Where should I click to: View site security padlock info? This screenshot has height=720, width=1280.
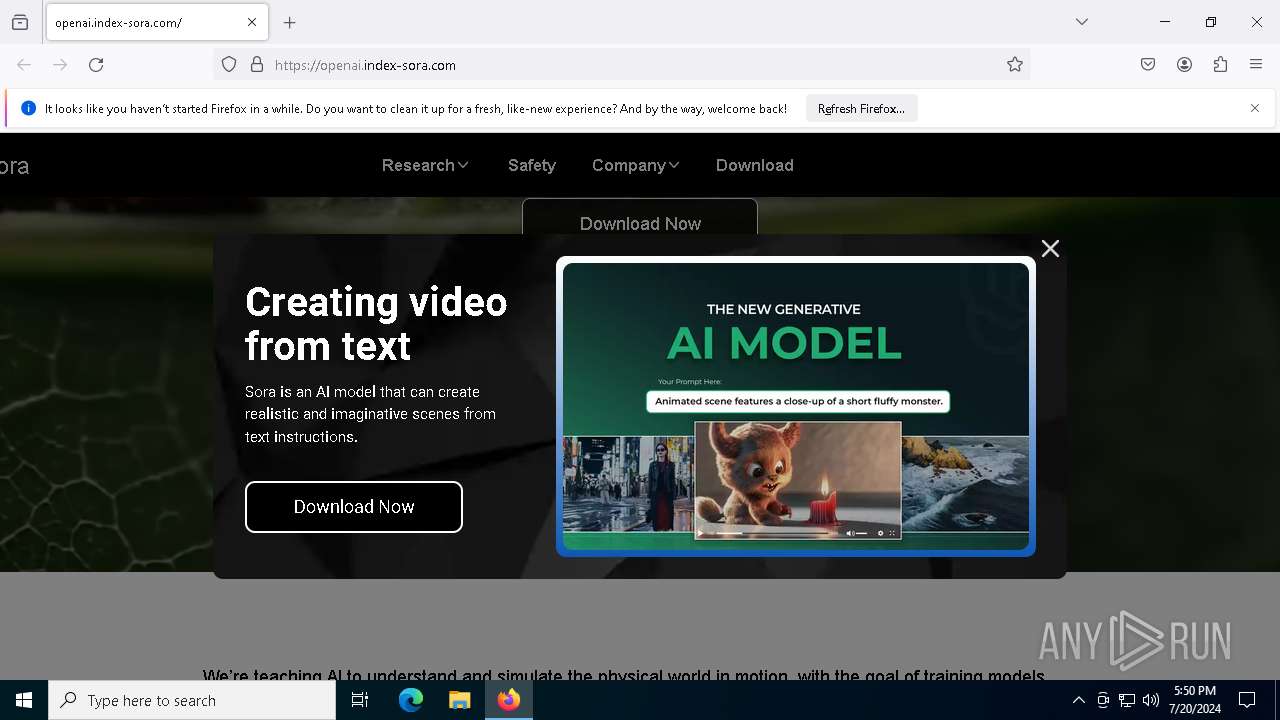coord(257,65)
